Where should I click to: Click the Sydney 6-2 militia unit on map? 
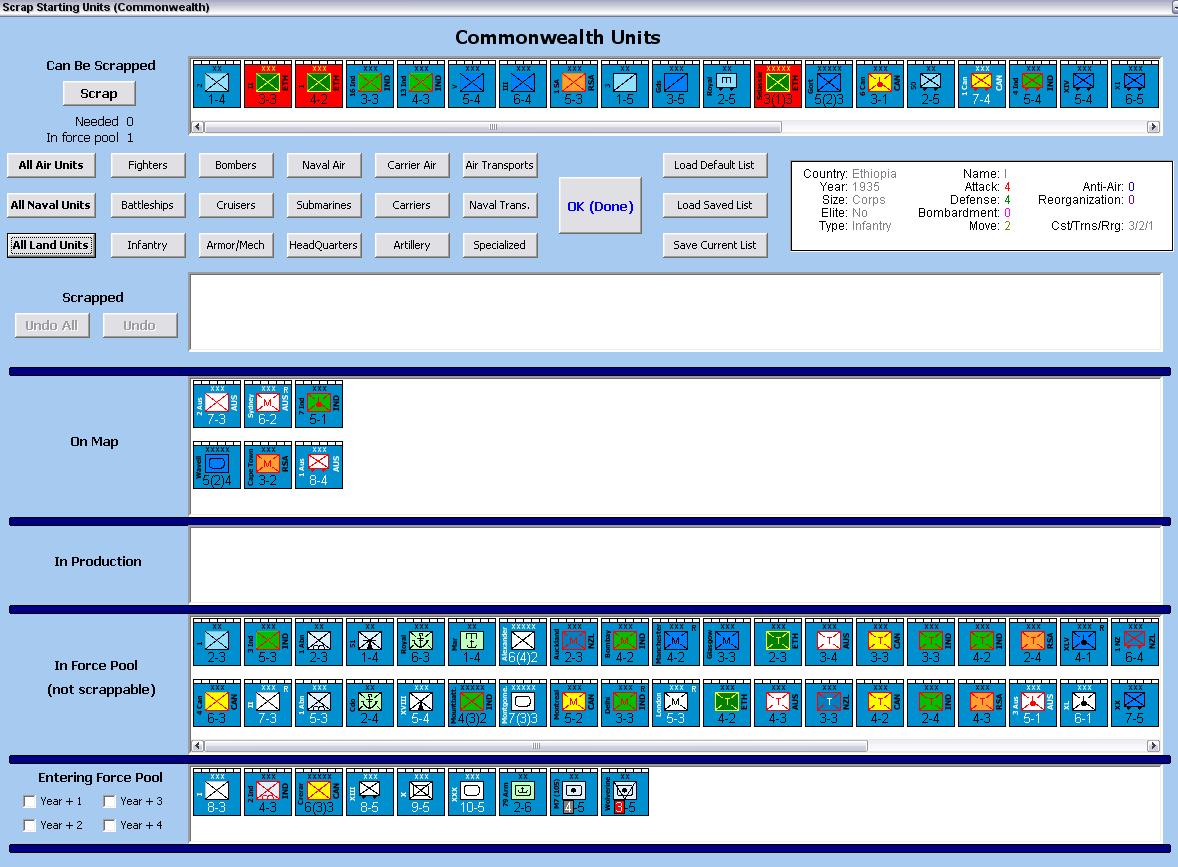coord(268,404)
